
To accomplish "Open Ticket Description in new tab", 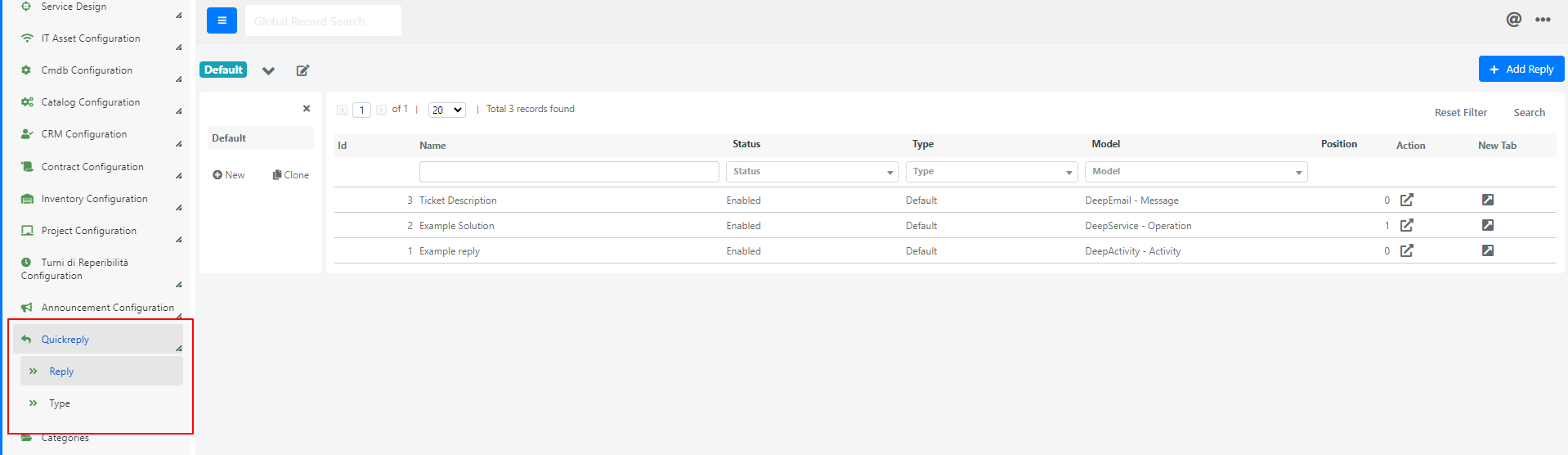I will click(x=1488, y=200).
